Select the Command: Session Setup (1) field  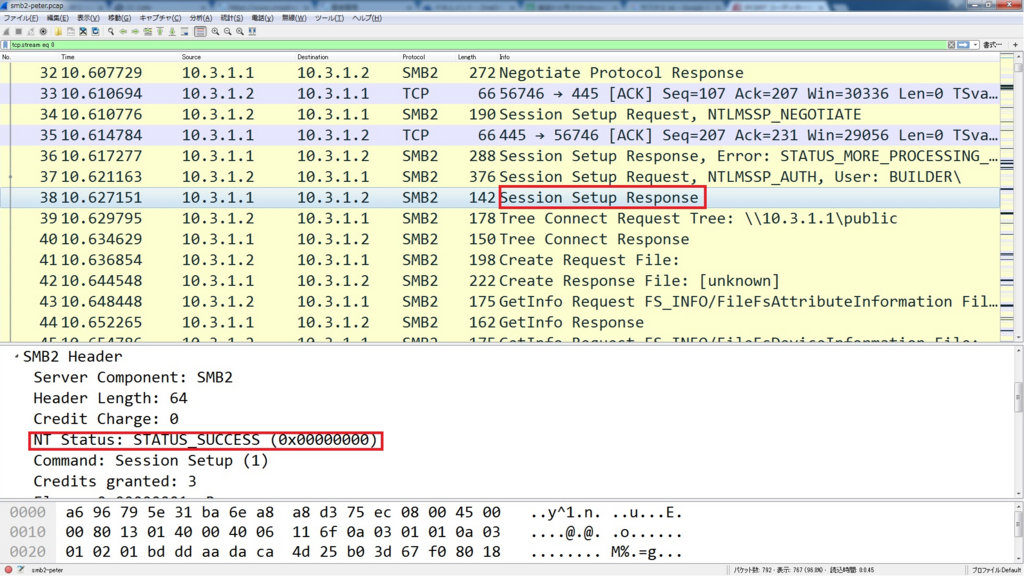[151, 461]
